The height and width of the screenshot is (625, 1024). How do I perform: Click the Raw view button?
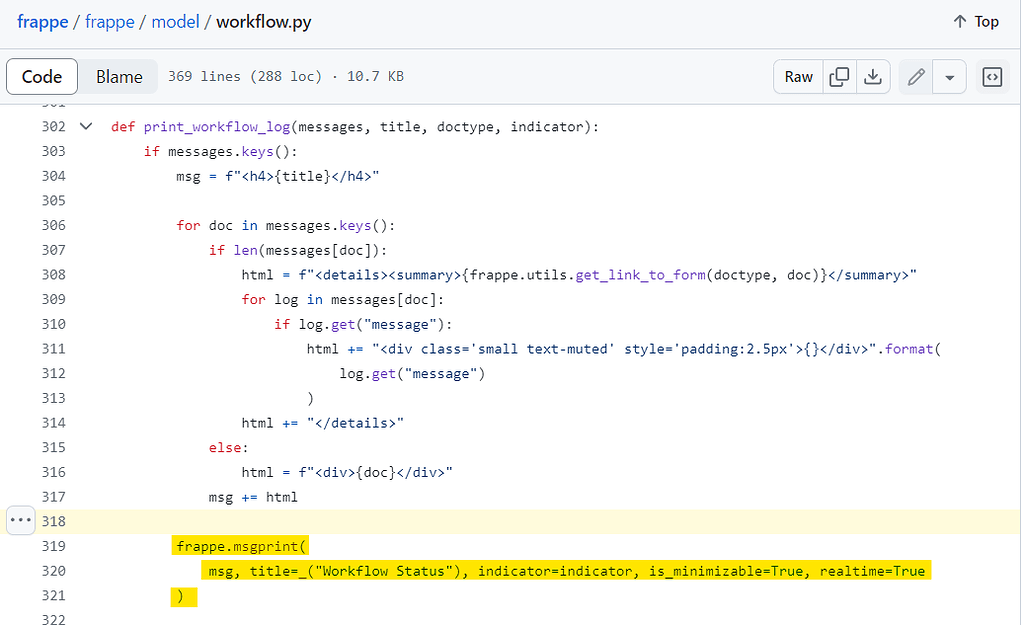tap(797, 76)
